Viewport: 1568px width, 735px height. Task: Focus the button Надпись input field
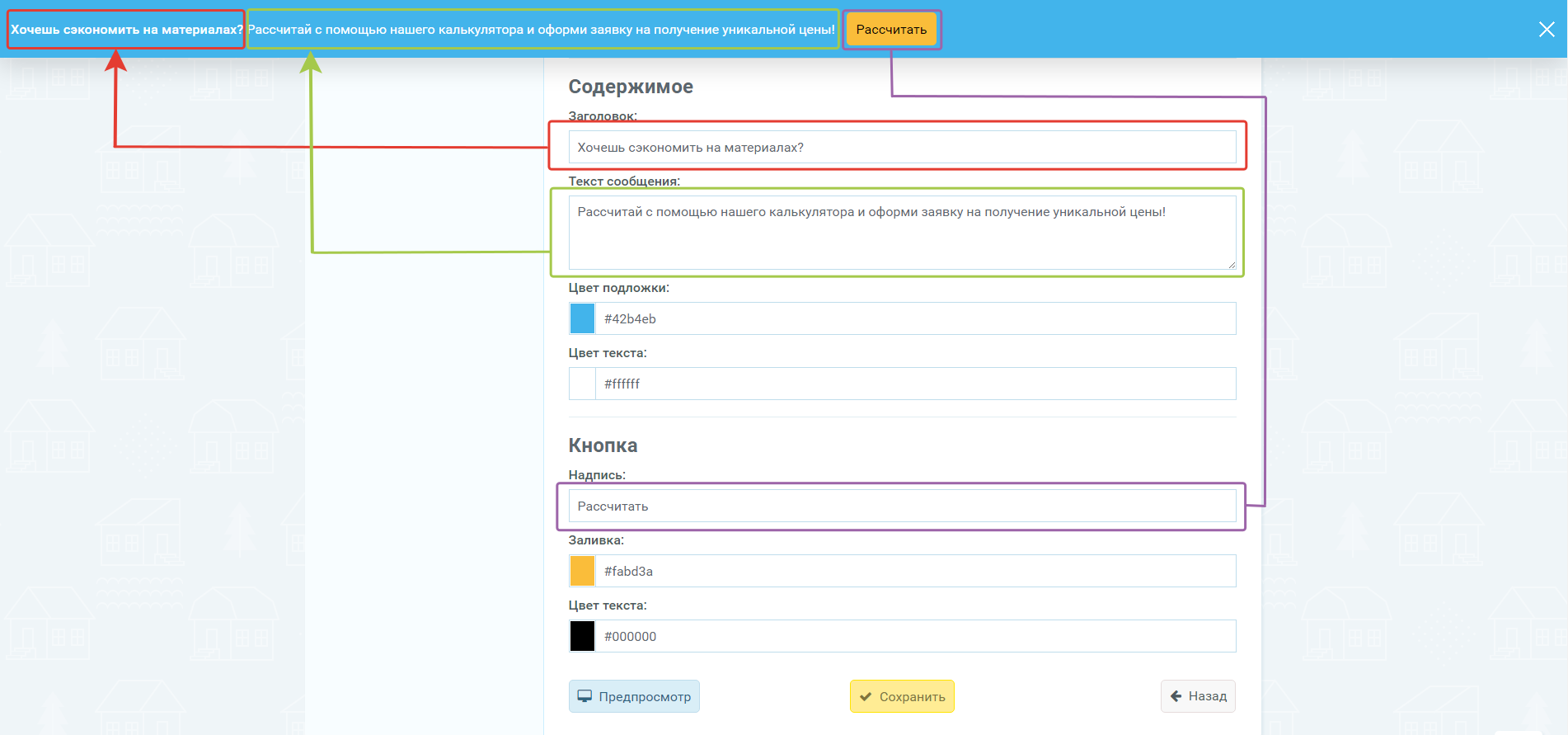(x=902, y=506)
